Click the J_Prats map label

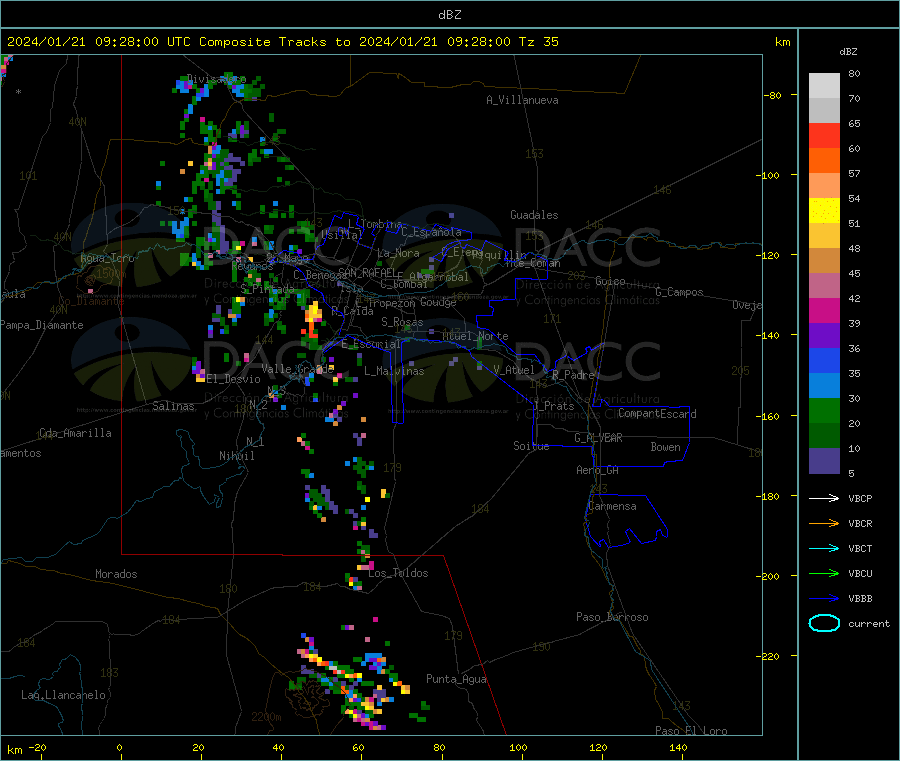click(553, 406)
